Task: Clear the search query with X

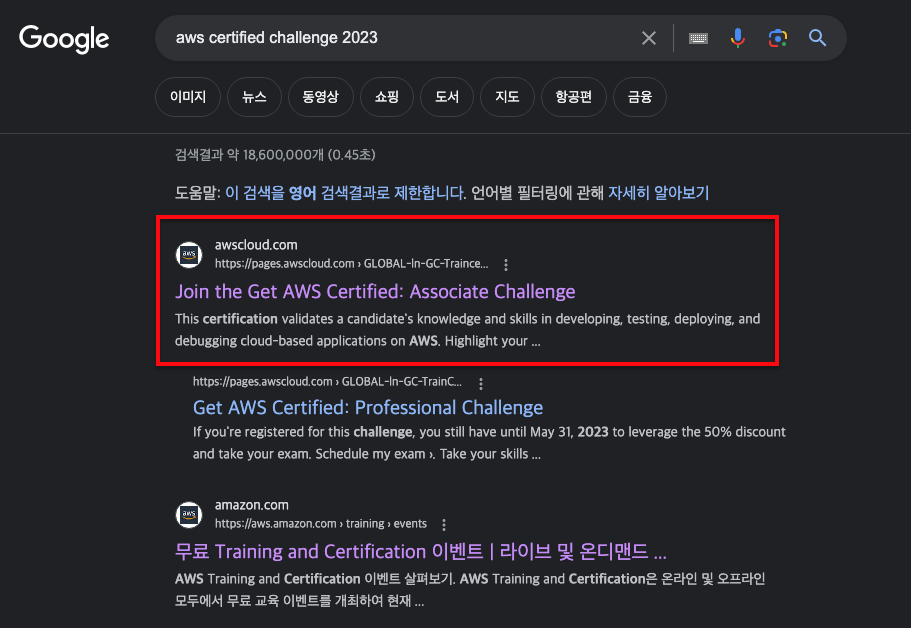Action: click(648, 38)
